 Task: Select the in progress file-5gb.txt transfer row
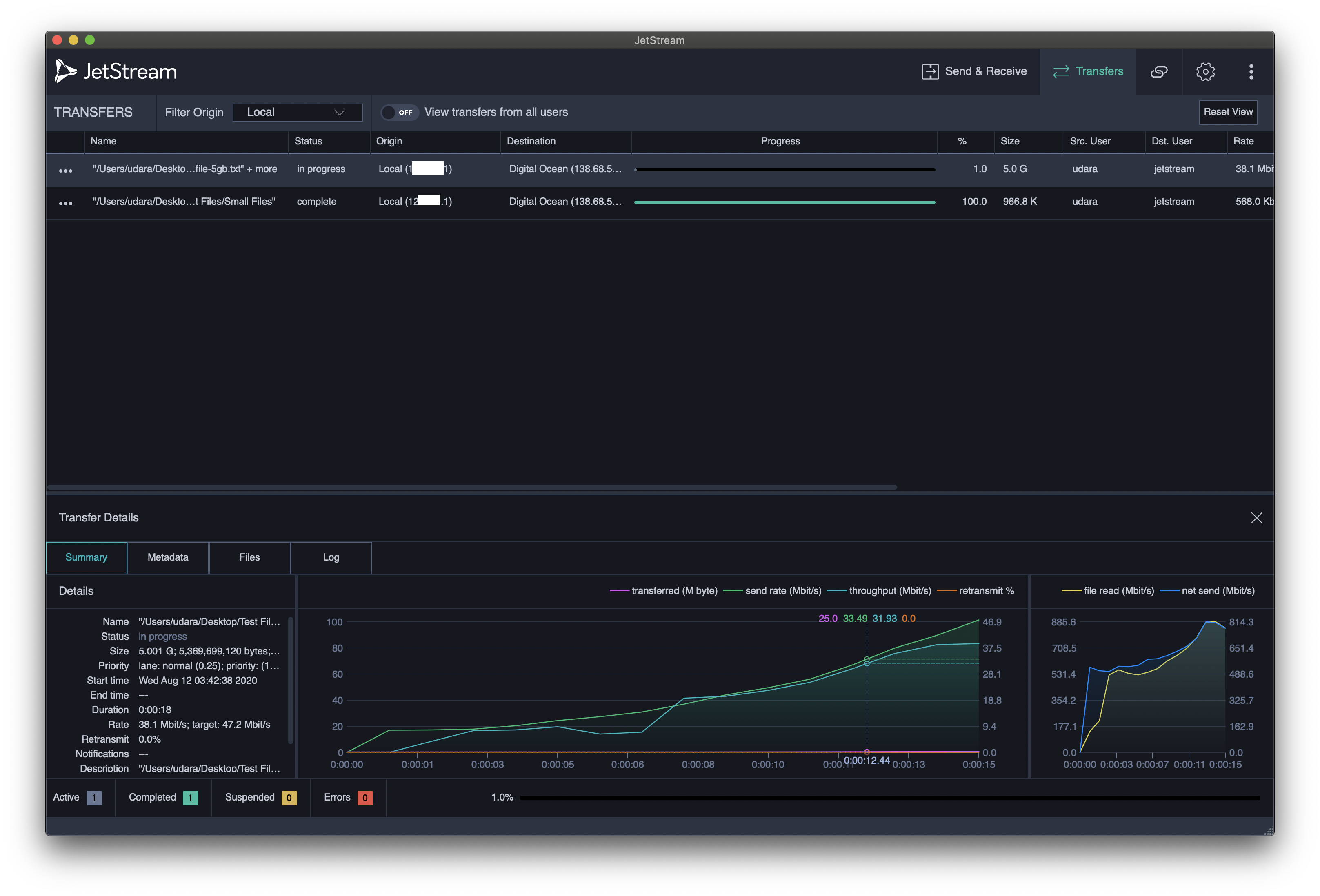pos(660,169)
